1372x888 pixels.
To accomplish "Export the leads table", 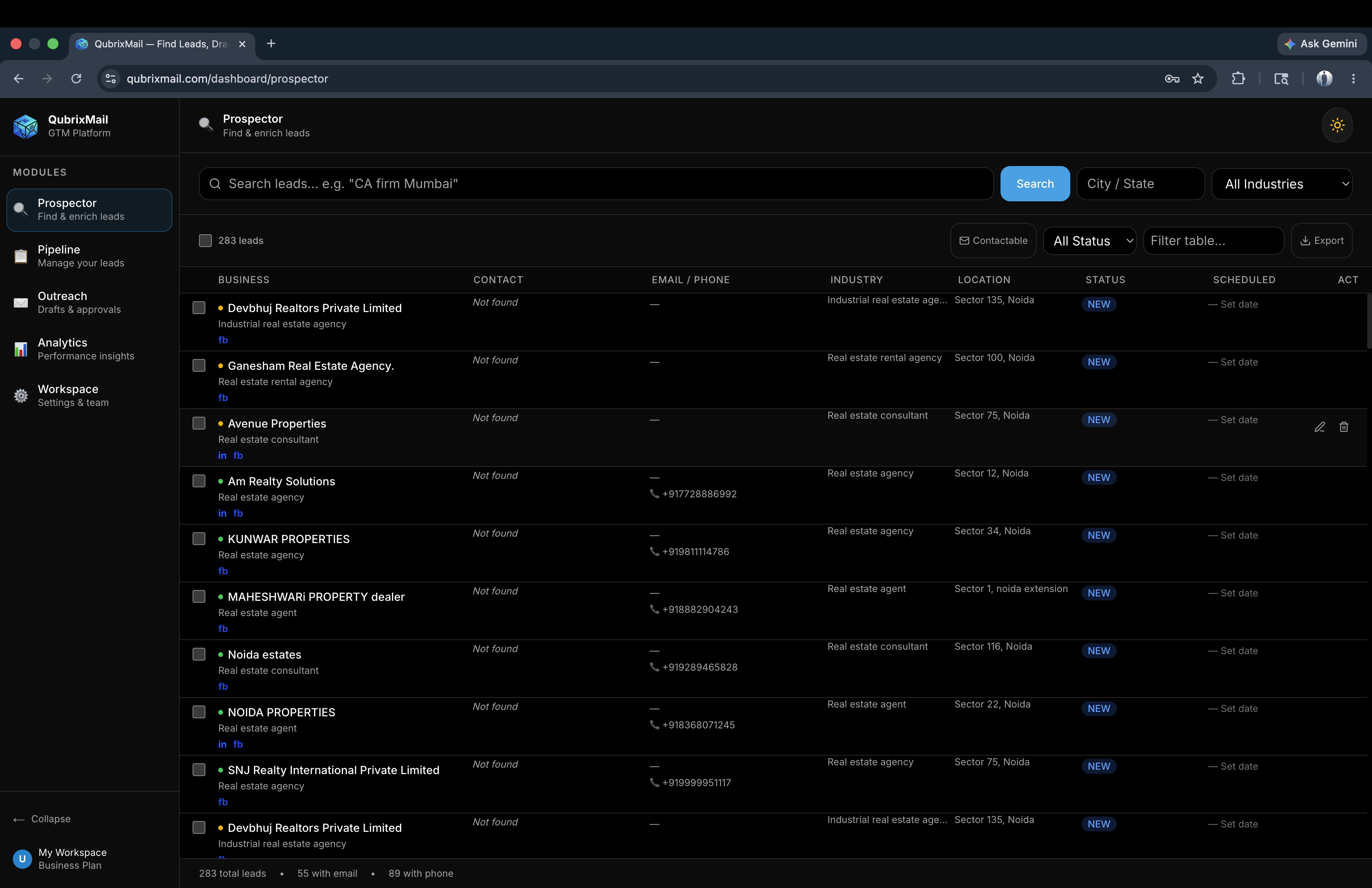I will click(1322, 241).
